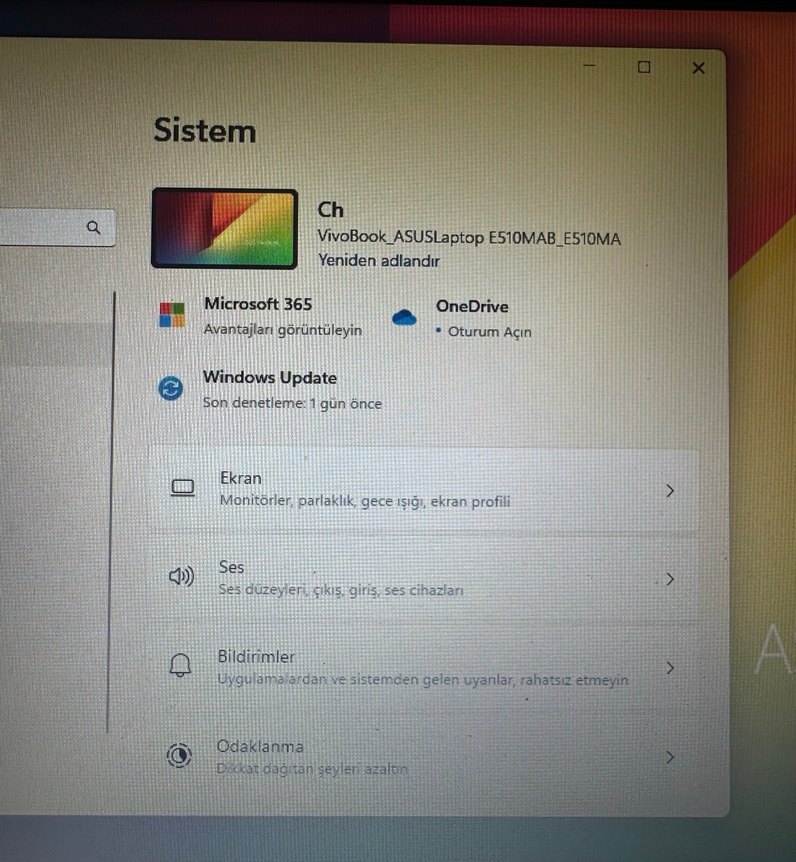Click VivoBook_ASUSLaptop E510MAB_E510MA model text
This screenshot has width=796, height=862.
pos(469,237)
